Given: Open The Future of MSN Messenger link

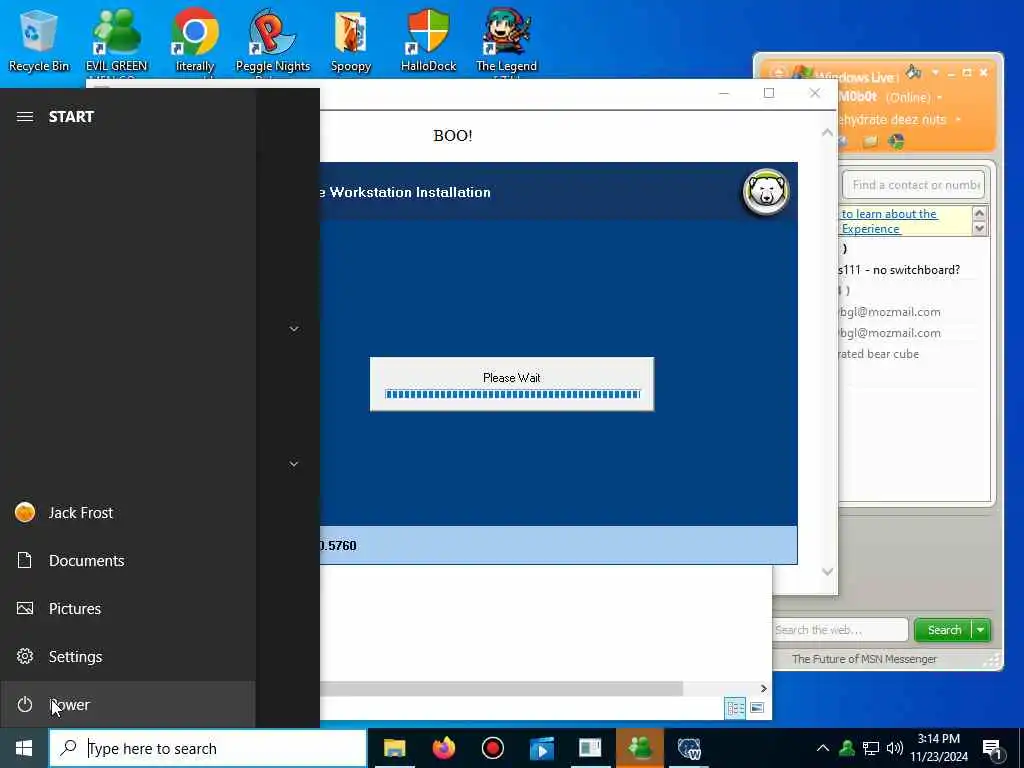Looking at the screenshot, I should (x=864, y=659).
